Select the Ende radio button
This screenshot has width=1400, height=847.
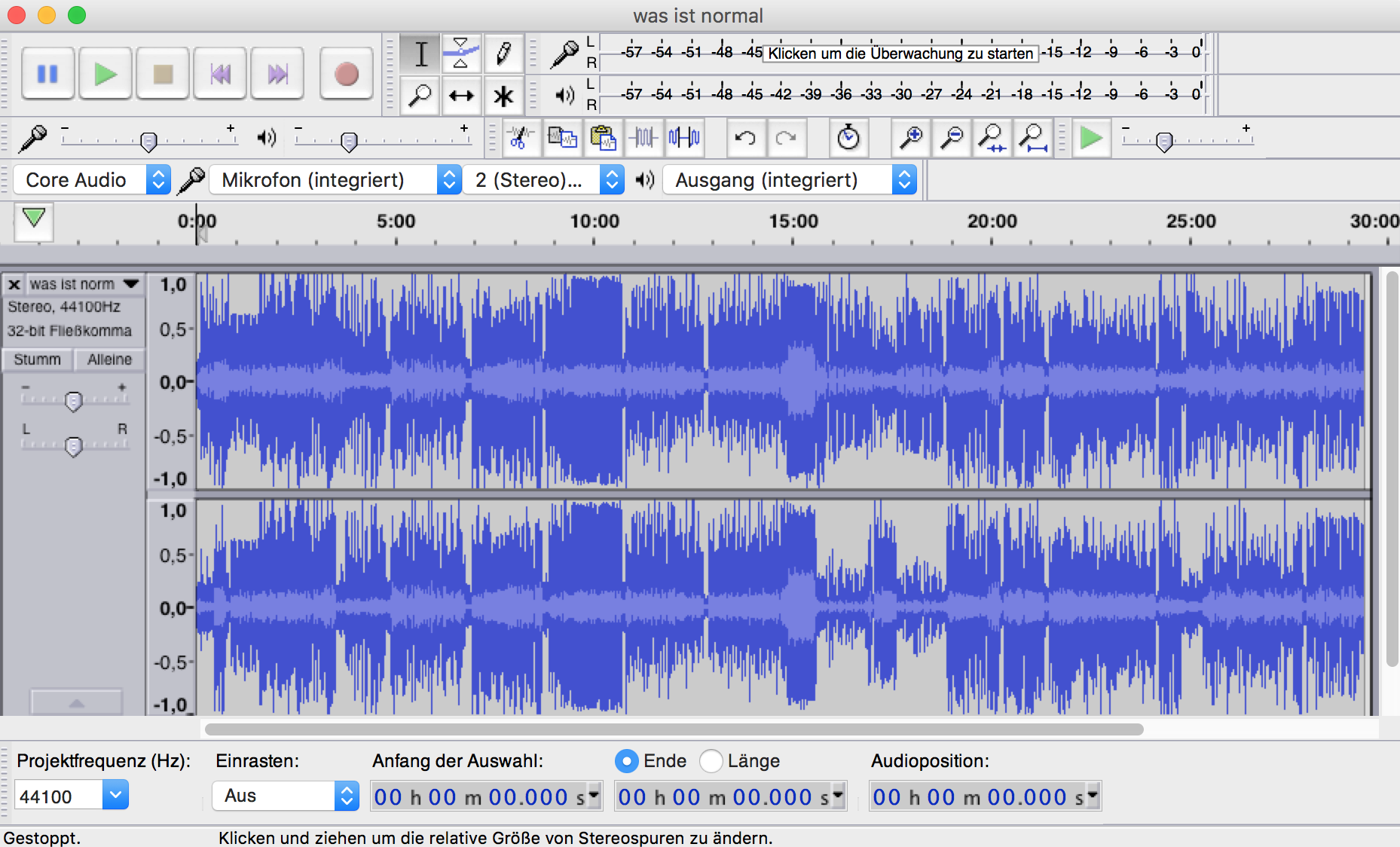tap(626, 761)
